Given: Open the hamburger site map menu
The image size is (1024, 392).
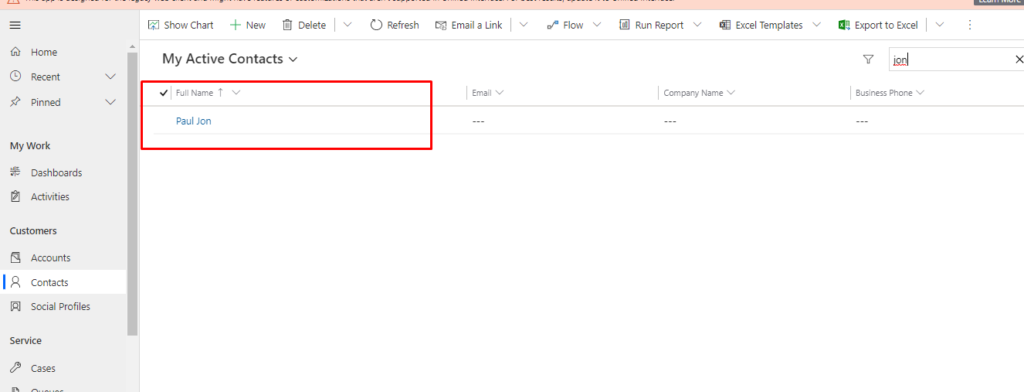Looking at the screenshot, I should [15, 25].
